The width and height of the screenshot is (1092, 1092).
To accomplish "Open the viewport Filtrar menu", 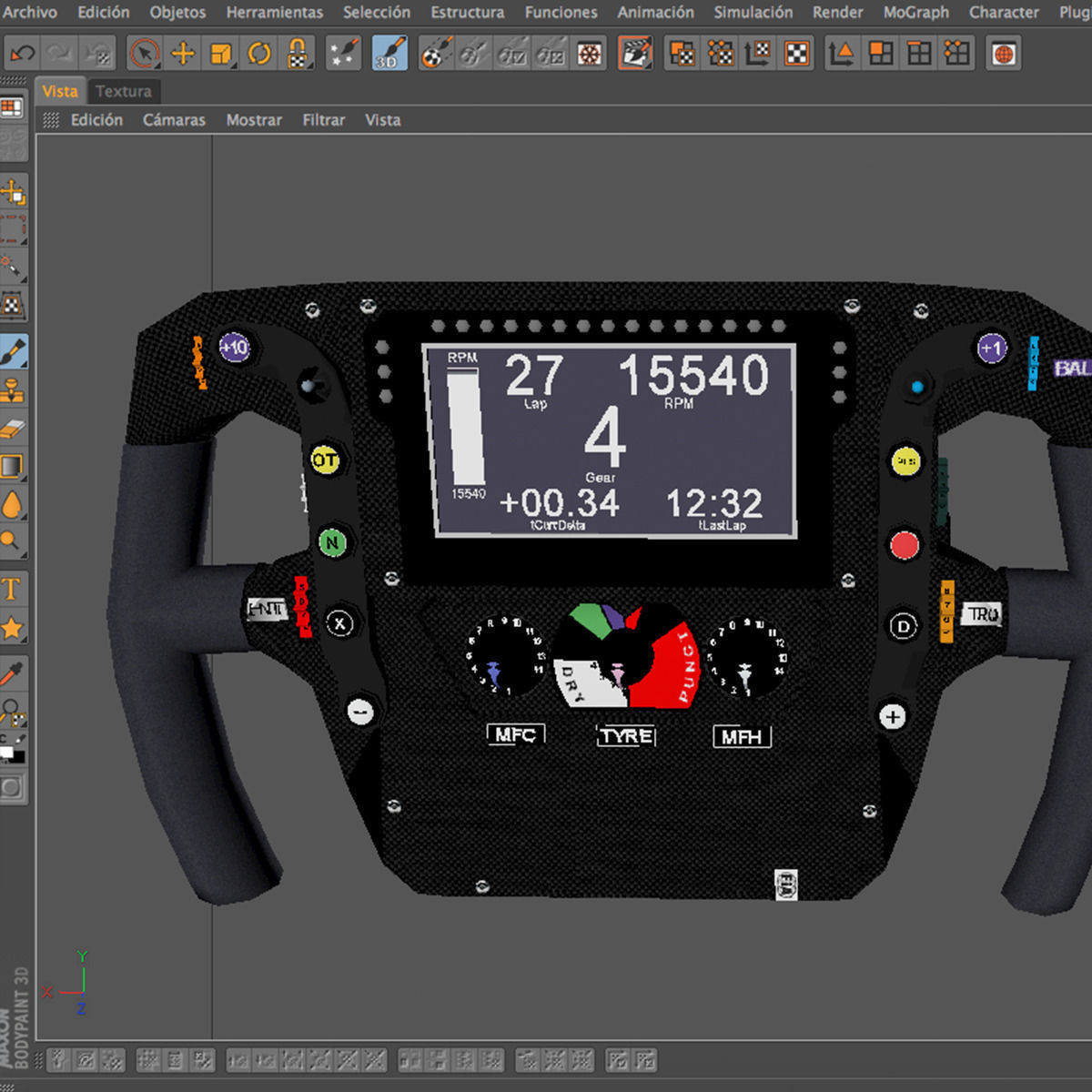I will (324, 119).
